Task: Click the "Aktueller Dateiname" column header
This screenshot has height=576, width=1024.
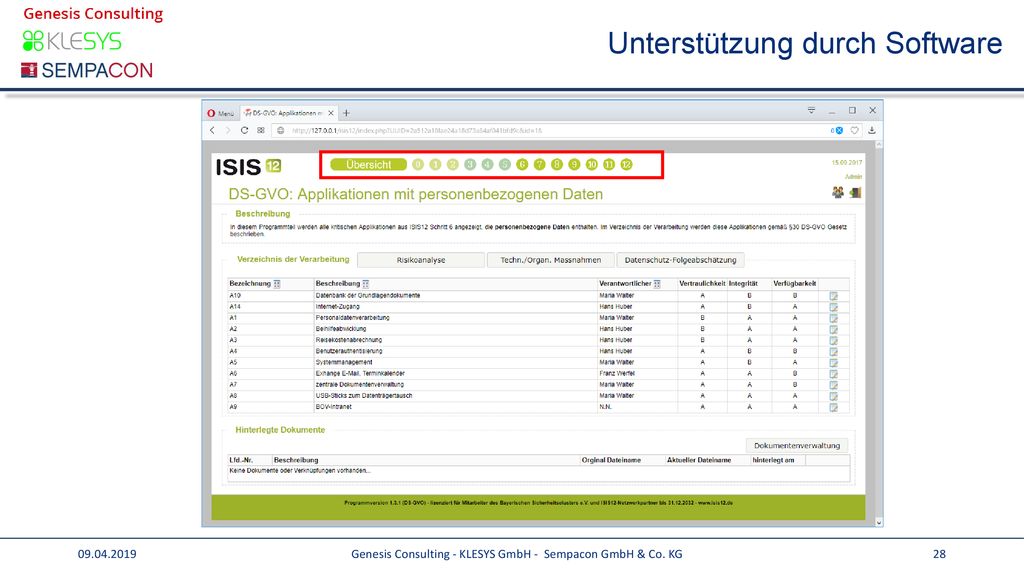Action: coord(699,460)
